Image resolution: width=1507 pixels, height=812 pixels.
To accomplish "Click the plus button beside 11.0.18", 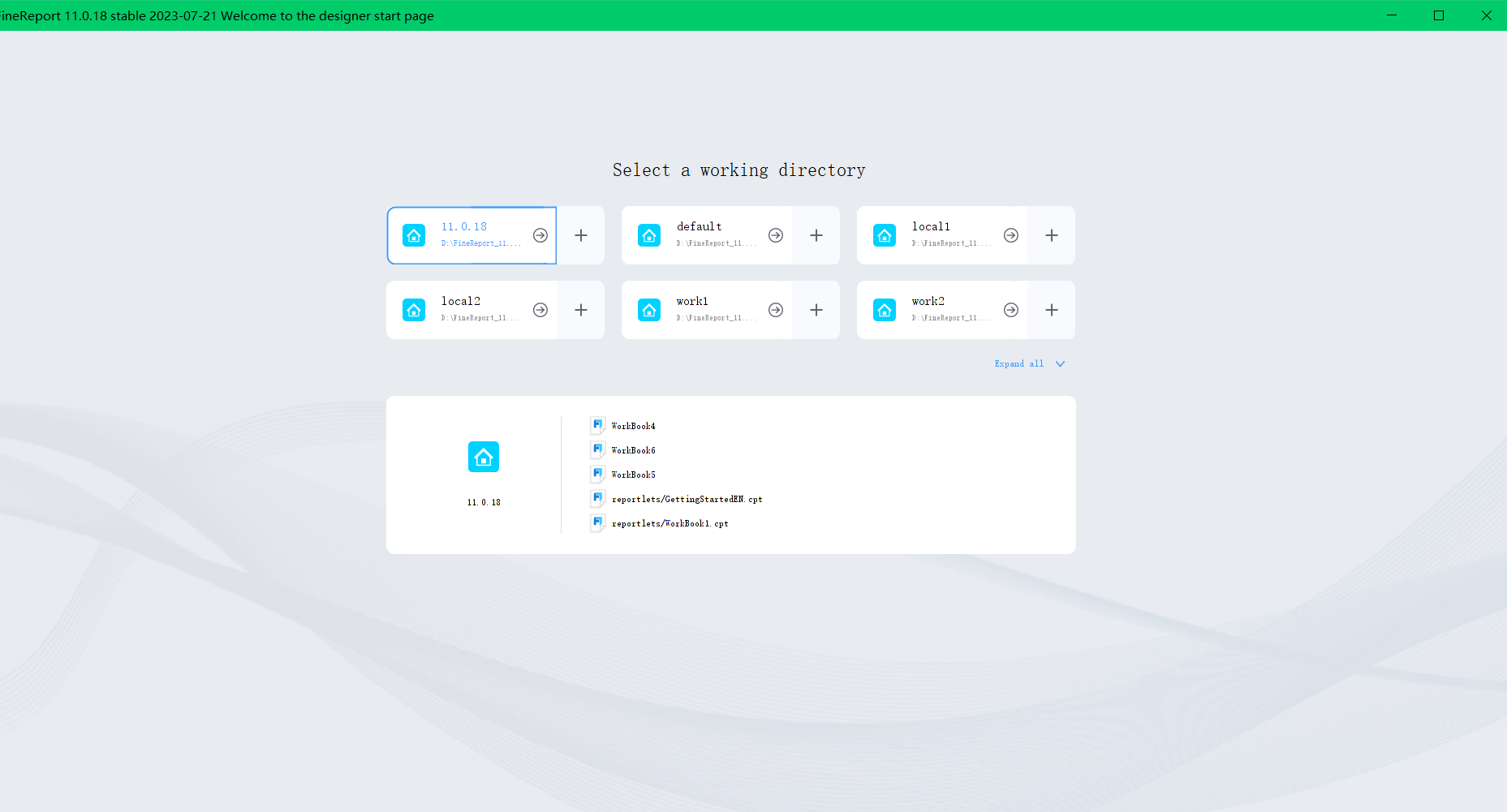I will click(581, 235).
